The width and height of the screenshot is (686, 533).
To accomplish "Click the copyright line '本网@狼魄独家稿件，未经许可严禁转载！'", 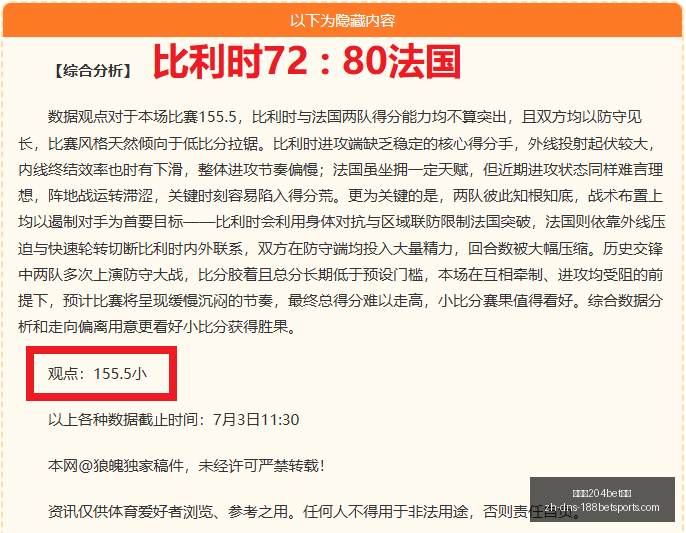I will (187, 466).
